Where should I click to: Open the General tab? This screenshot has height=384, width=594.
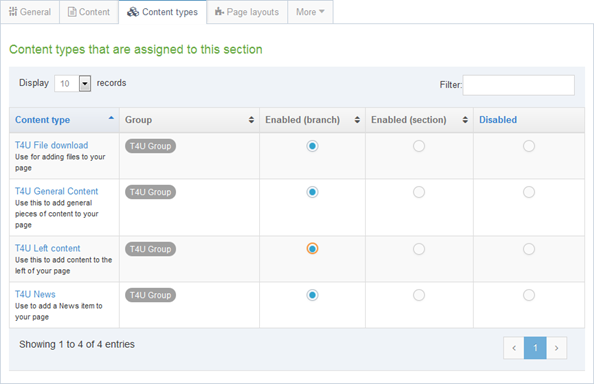coord(30,12)
